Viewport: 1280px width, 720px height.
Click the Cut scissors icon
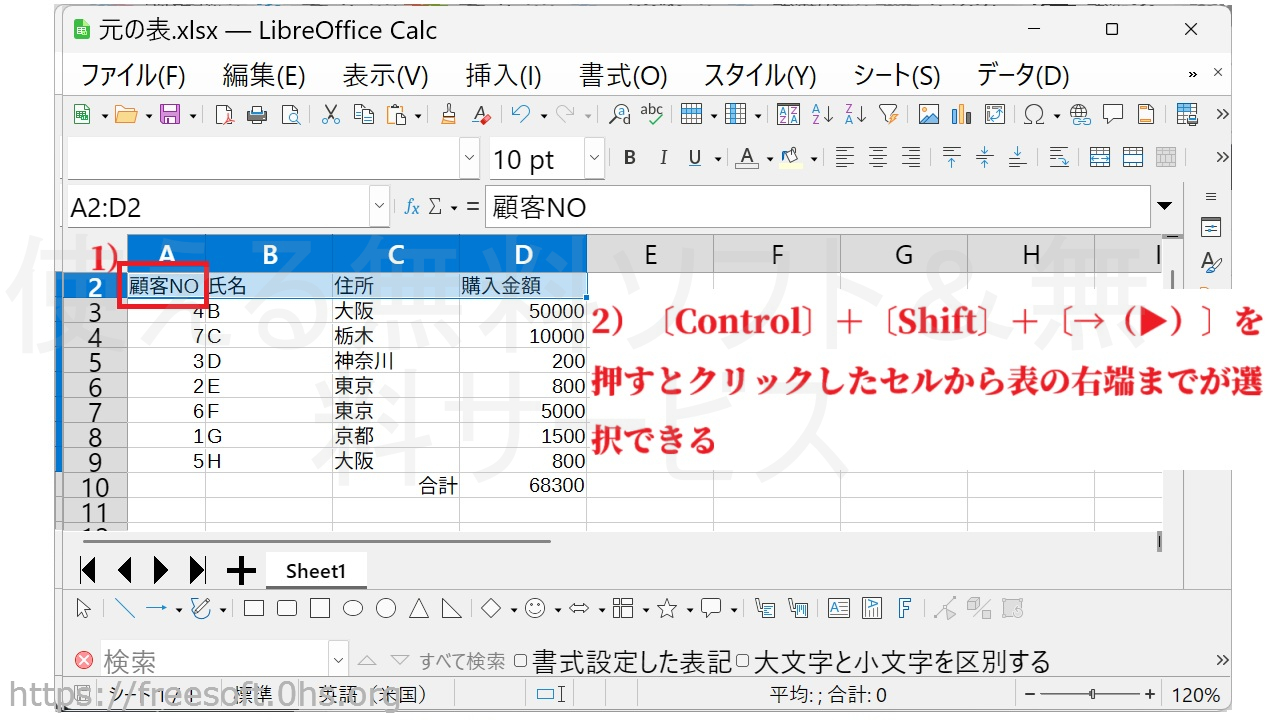[331, 115]
